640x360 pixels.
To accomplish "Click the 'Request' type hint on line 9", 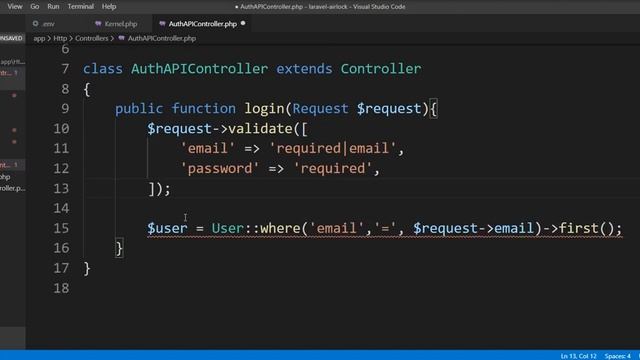I will point(320,109).
